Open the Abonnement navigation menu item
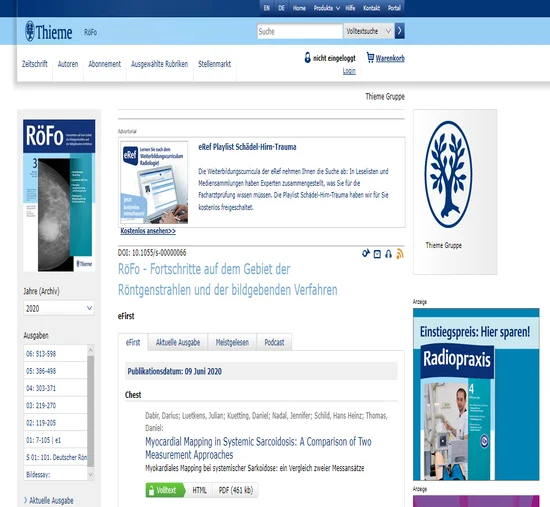 105,64
